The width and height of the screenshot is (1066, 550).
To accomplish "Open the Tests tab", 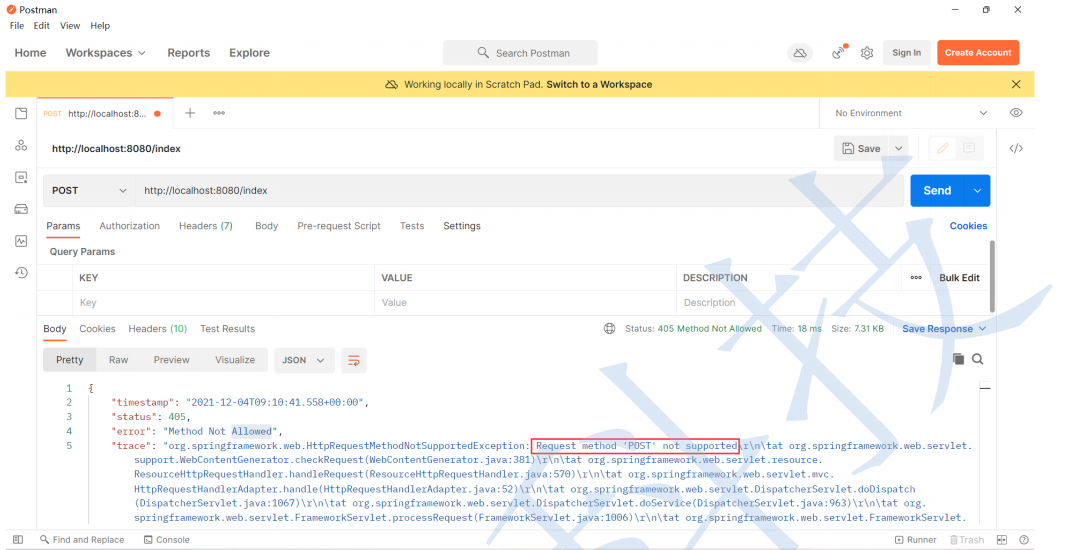I will coord(412,226).
